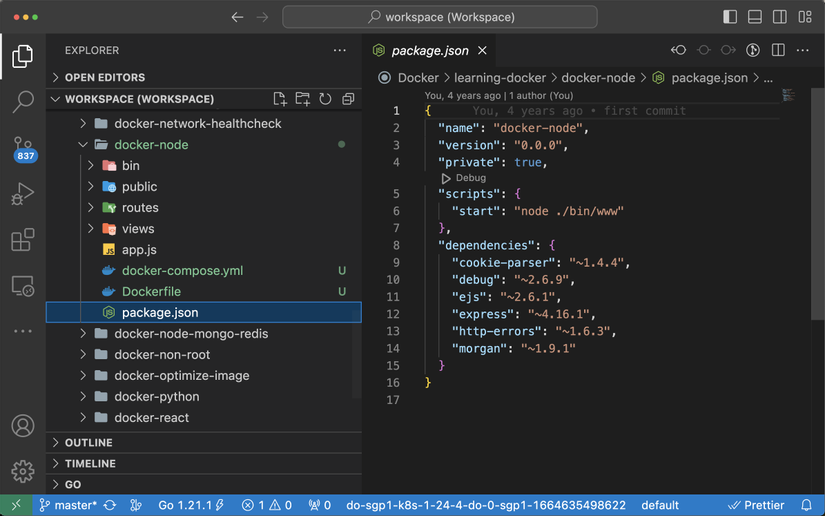Click the workspace search box in title bar
The width and height of the screenshot is (825, 516).
click(x=440, y=17)
